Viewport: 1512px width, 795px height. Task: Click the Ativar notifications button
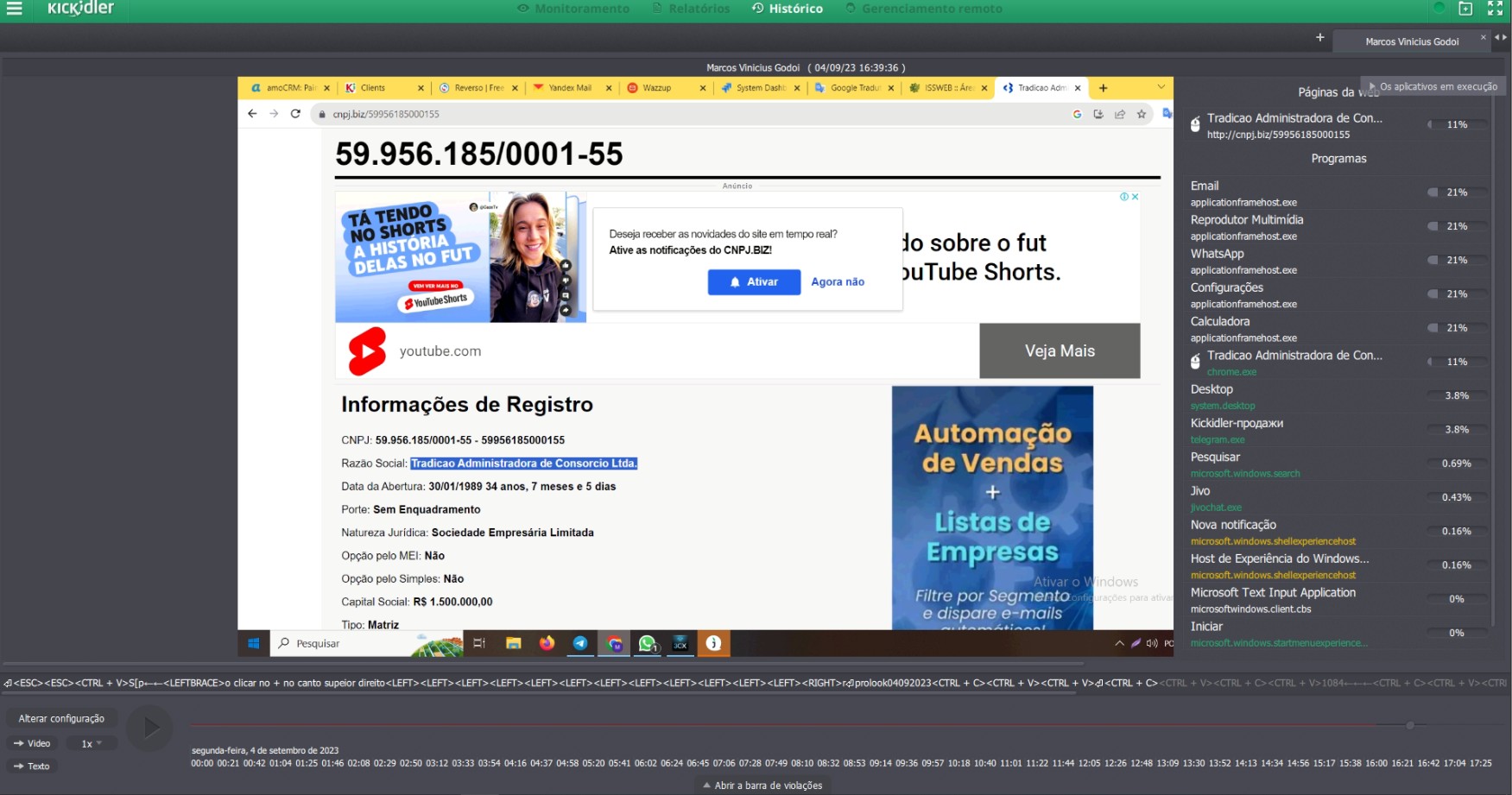tap(754, 282)
